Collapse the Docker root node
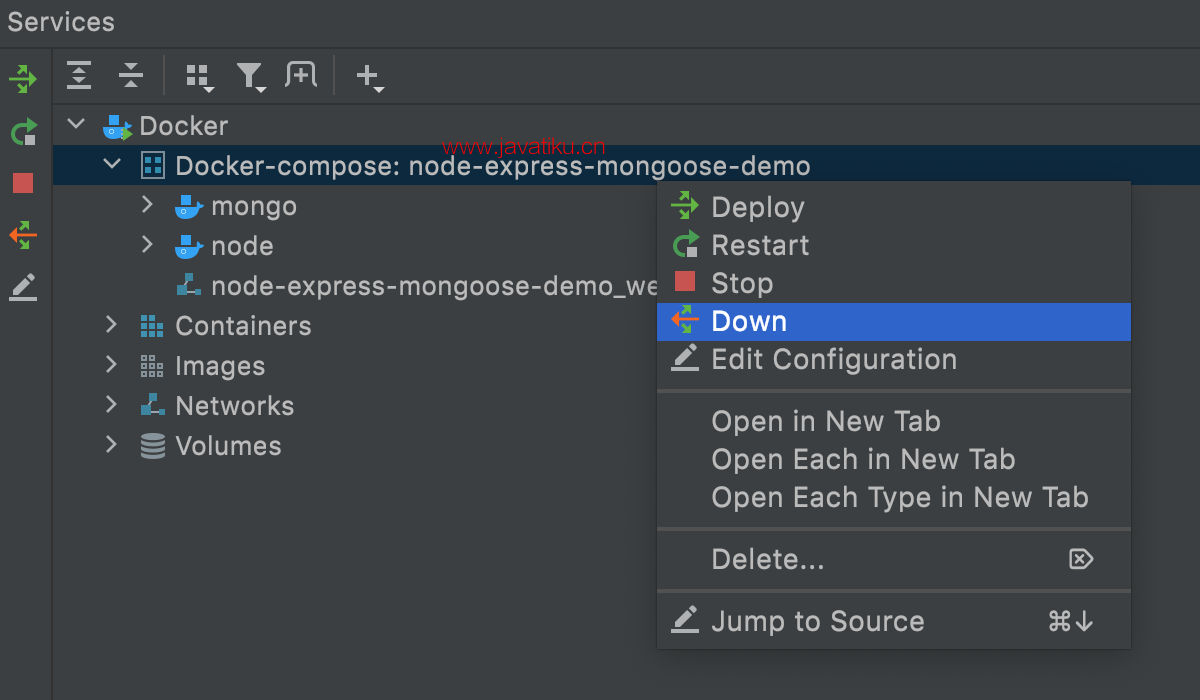The width and height of the screenshot is (1200, 700). (75, 125)
